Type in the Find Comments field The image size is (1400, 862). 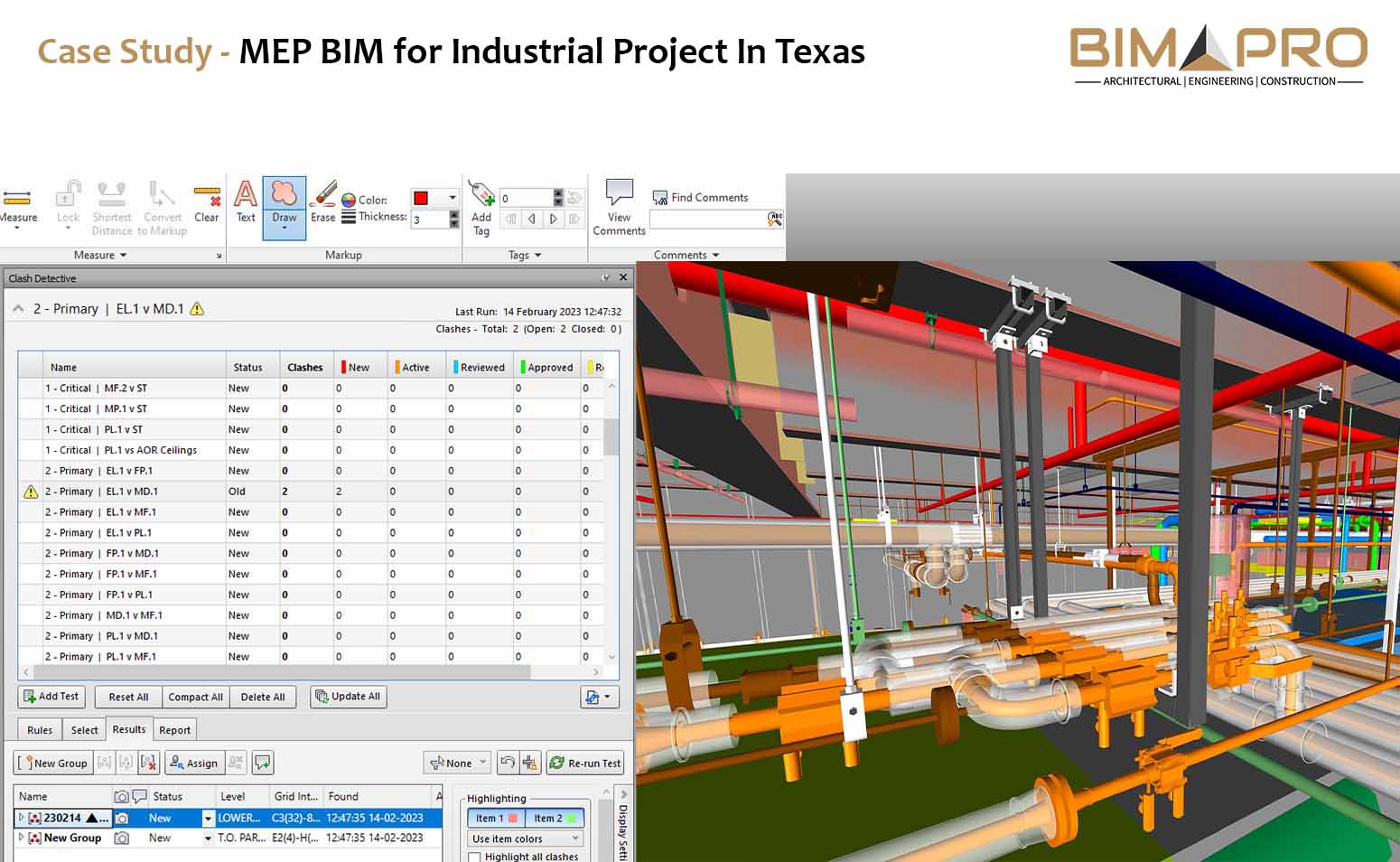[709, 219]
